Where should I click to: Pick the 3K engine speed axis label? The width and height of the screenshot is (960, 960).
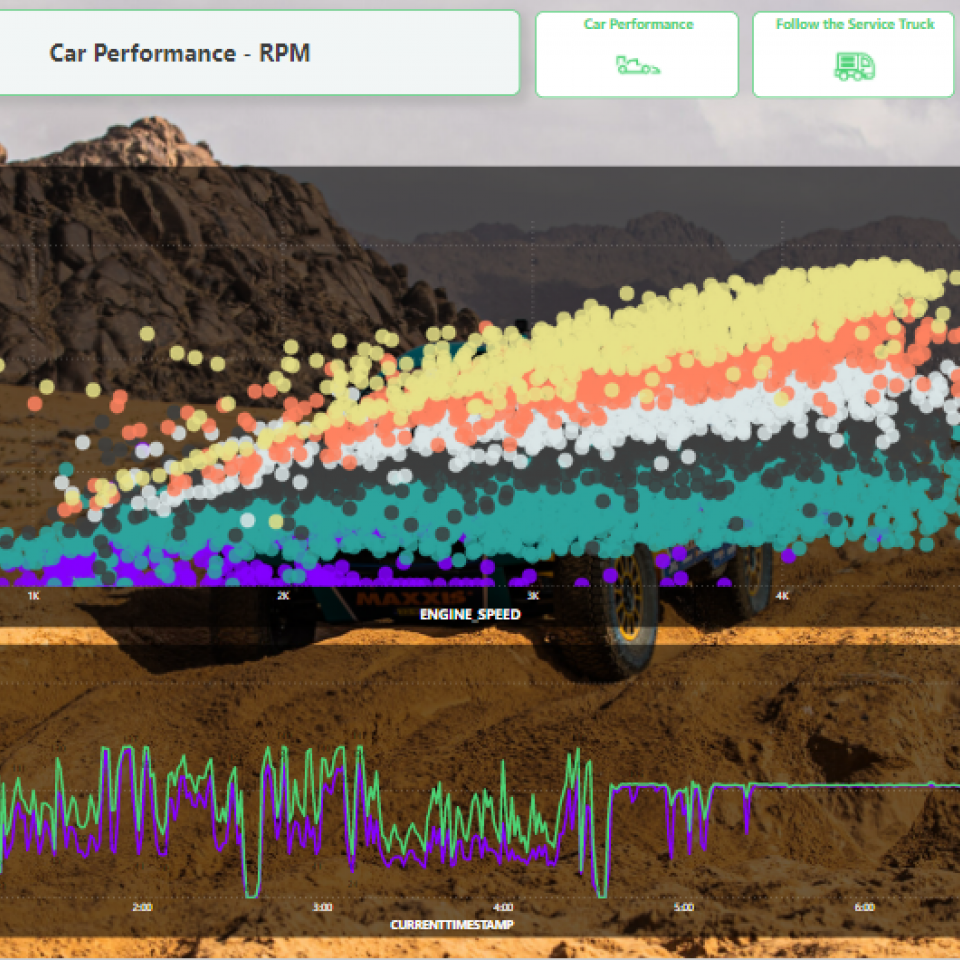click(533, 596)
